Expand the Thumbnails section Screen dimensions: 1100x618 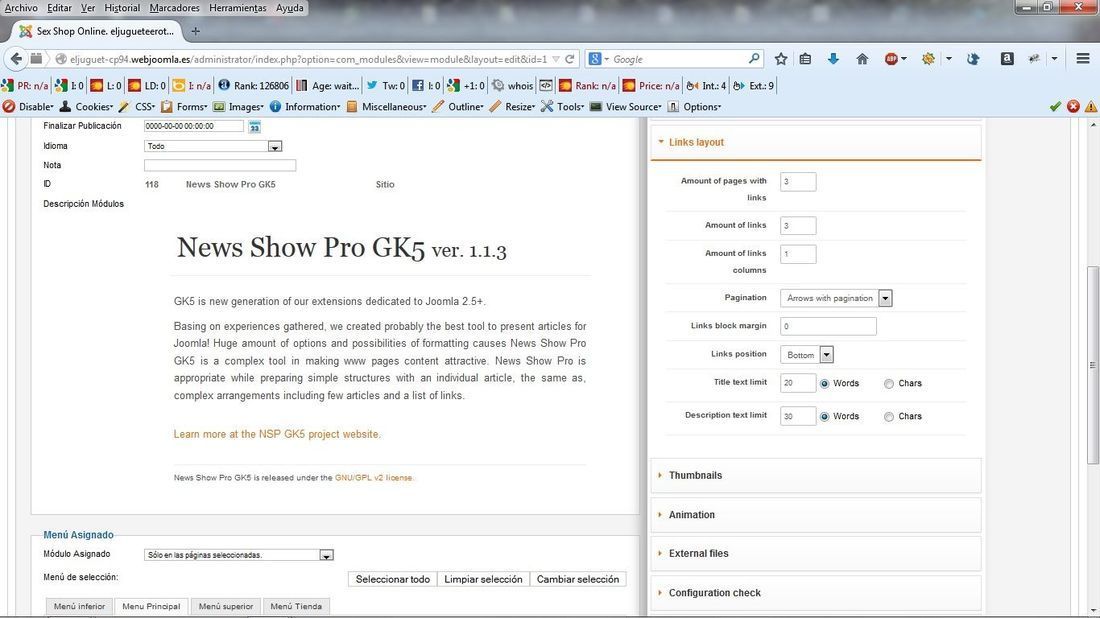coord(816,476)
